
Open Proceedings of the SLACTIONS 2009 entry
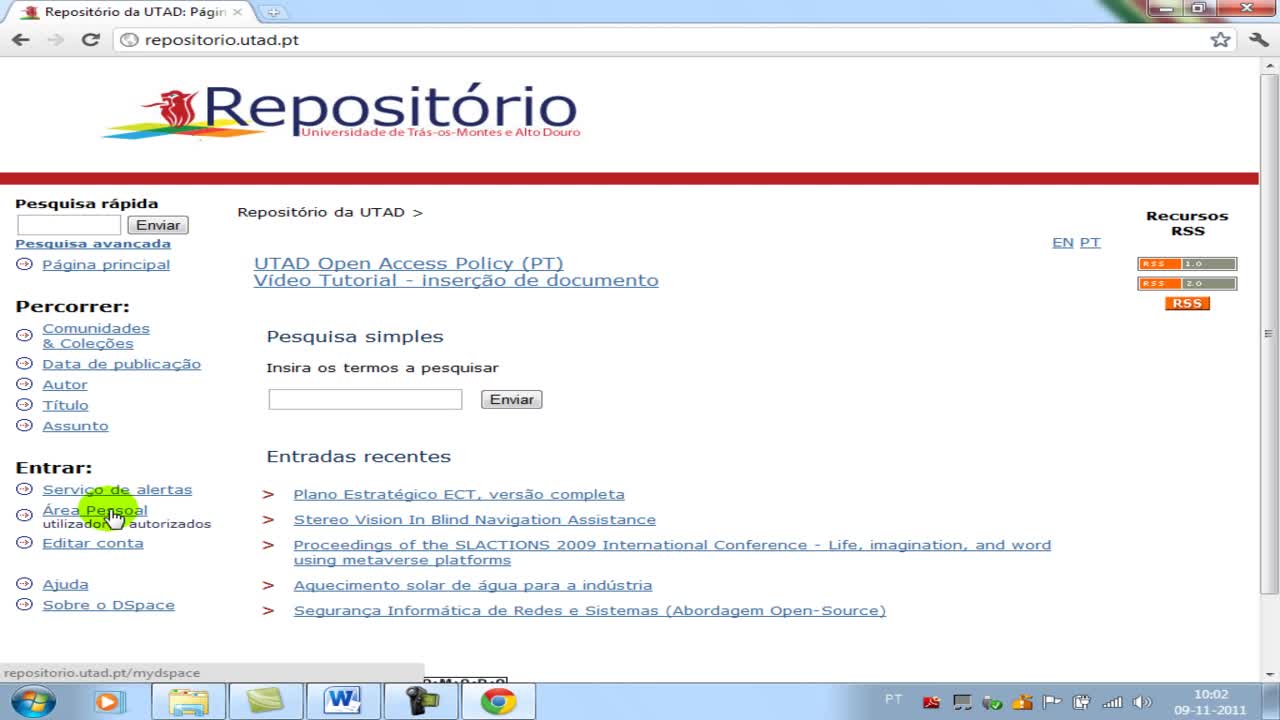pos(672,552)
